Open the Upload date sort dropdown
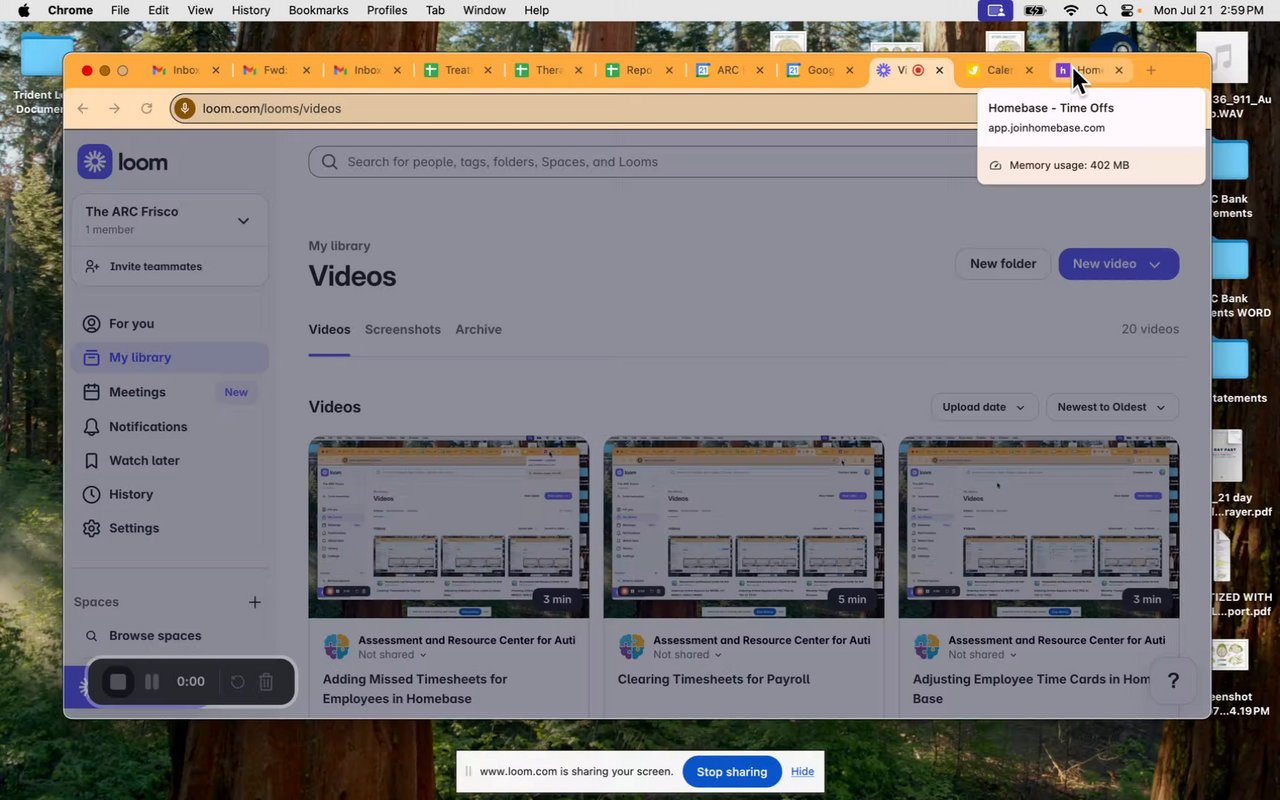The image size is (1280, 800). pos(984,407)
